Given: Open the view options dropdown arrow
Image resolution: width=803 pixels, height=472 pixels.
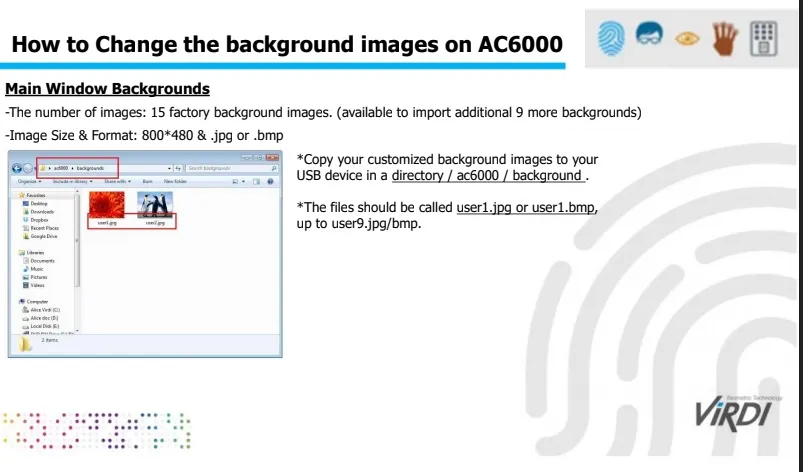Looking at the screenshot, I should (243, 182).
